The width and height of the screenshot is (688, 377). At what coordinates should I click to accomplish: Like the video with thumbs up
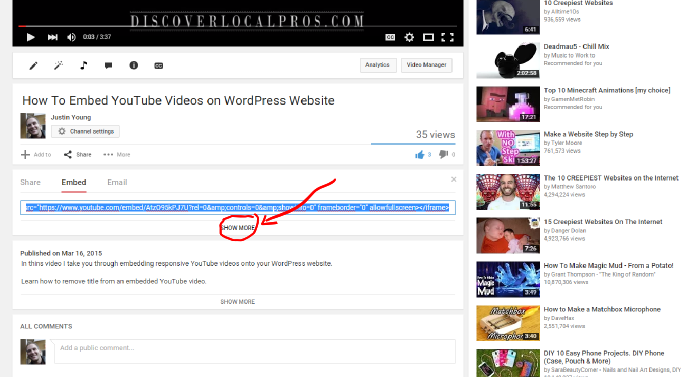click(x=420, y=154)
